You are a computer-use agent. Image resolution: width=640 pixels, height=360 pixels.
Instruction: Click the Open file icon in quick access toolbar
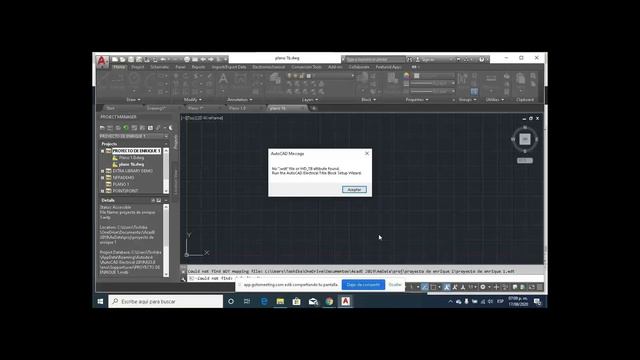123,59
